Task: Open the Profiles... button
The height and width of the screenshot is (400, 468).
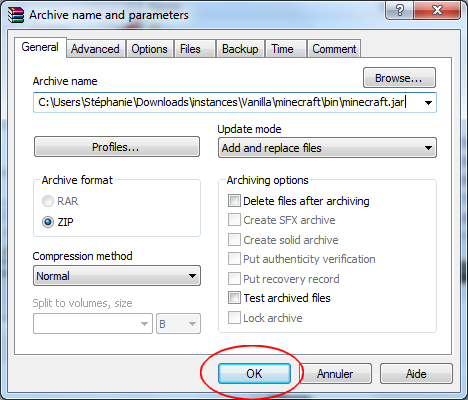Action: 117,147
